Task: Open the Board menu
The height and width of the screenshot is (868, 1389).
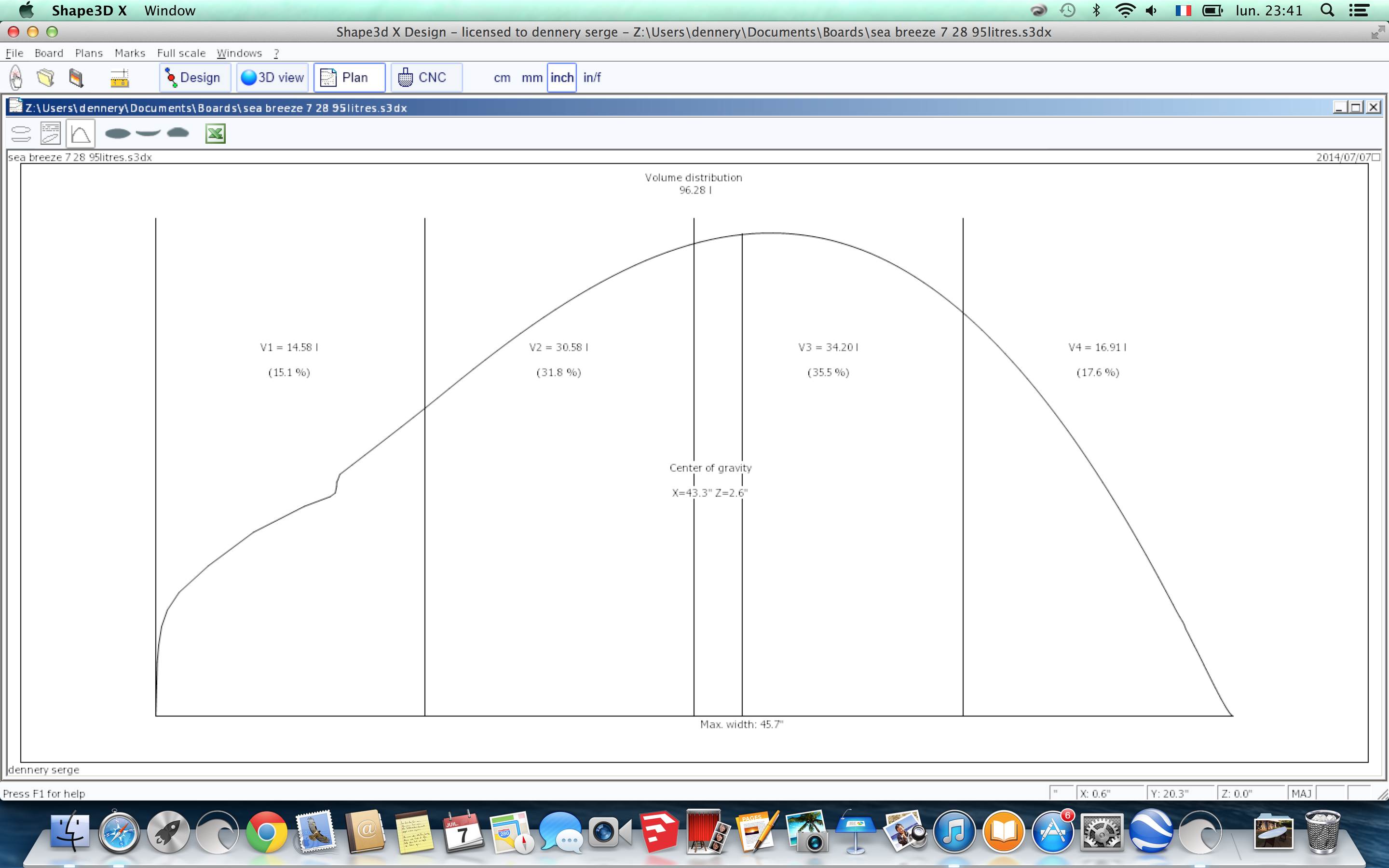Action: [49, 53]
